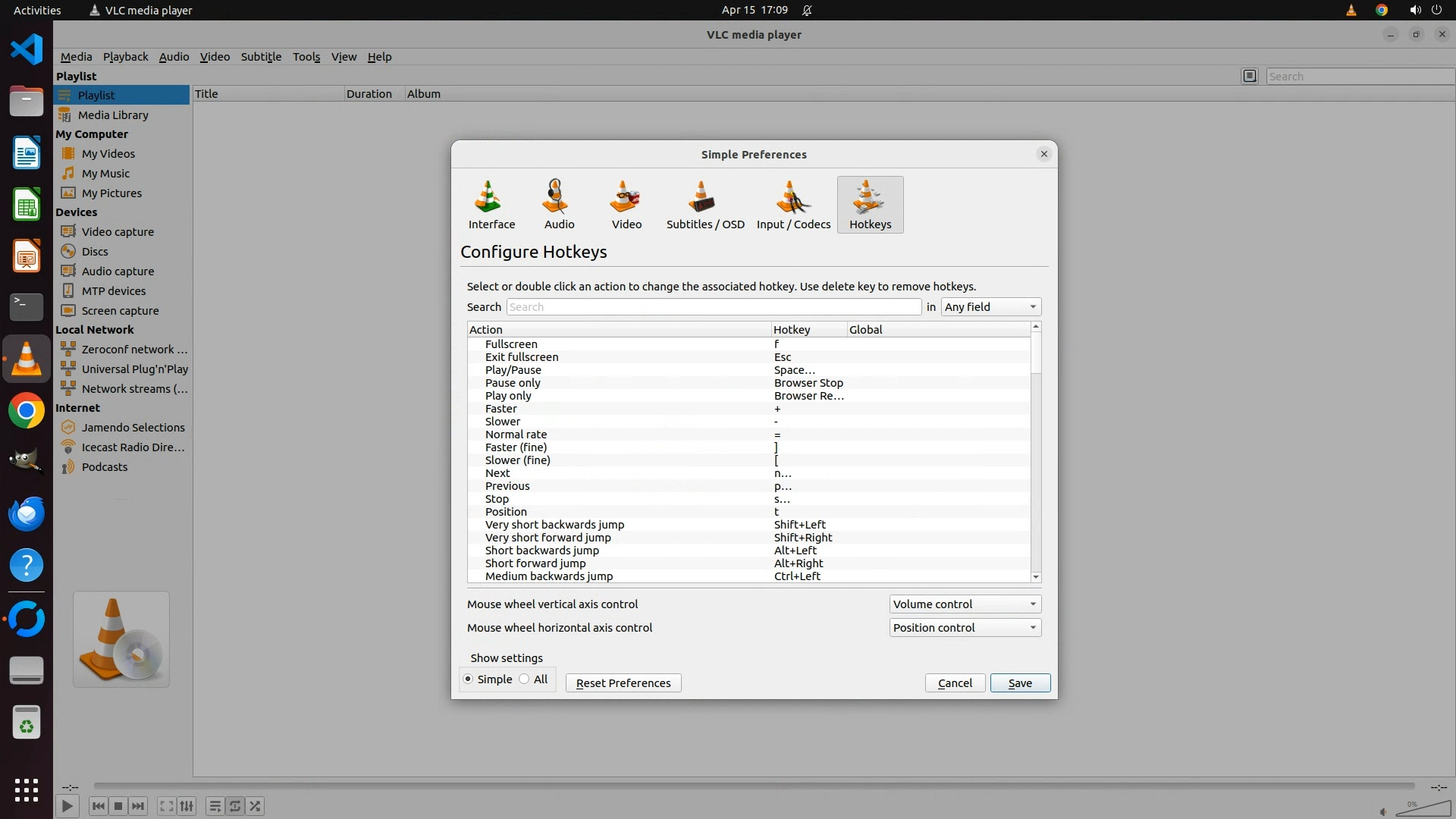Image resolution: width=1456 pixels, height=819 pixels.
Task: Open the Any field search dropdown
Action: (990, 307)
